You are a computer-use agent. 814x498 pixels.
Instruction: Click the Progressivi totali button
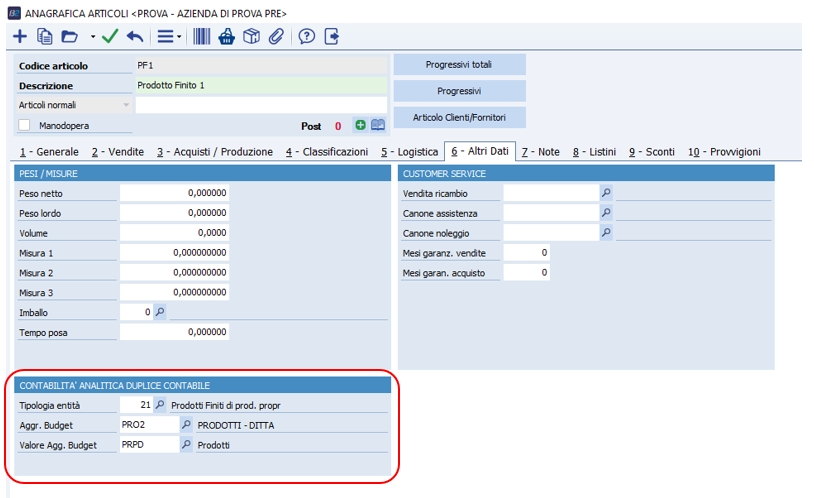coord(459,65)
